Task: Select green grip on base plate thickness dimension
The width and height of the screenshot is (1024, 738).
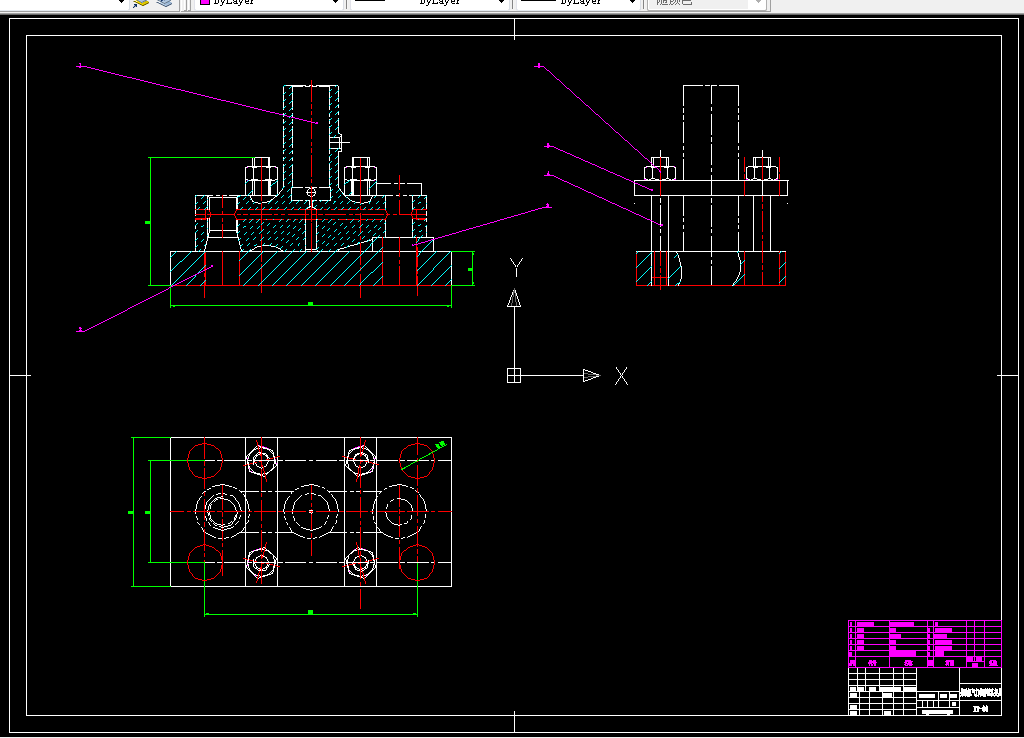Action: tap(471, 269)
